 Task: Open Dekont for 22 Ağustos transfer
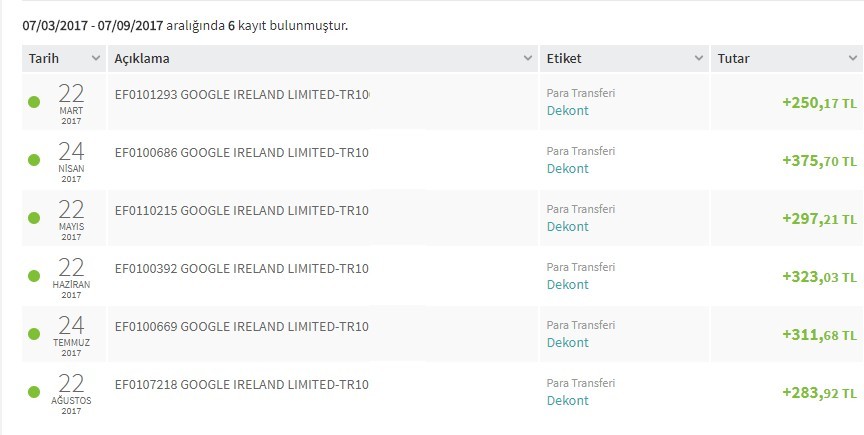pyautogui.click(x=568, y=400)
